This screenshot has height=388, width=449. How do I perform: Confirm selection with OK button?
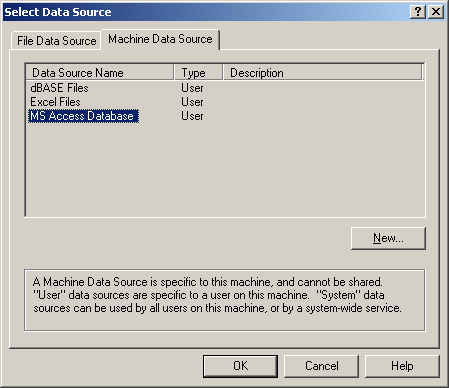tap(240, 366)
